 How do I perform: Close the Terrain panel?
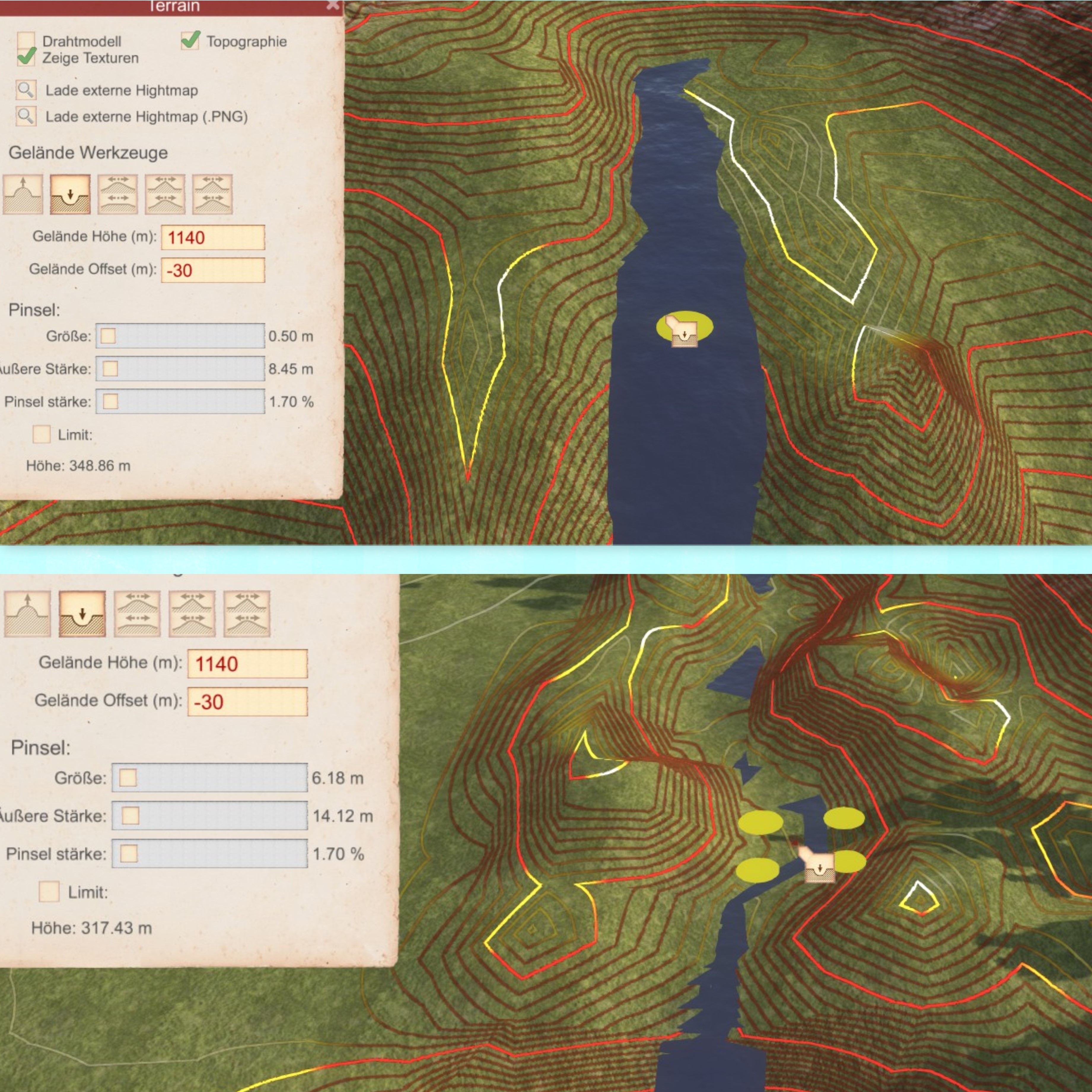(x=333, y=5)
